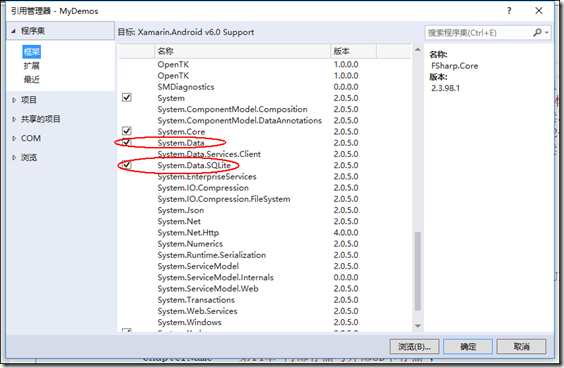
Task: Select the 框架 category
Action: (x=31, y=52)
